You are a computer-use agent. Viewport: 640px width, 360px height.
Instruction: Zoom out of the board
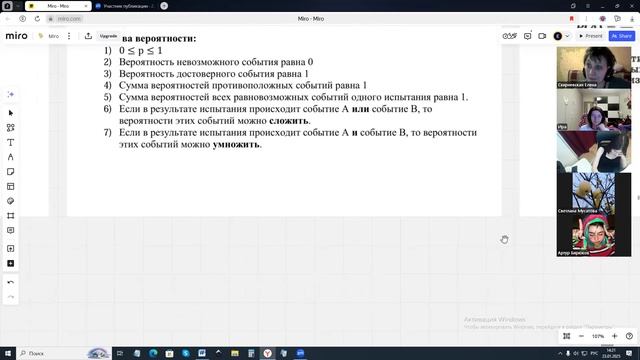tap(581, 336)
